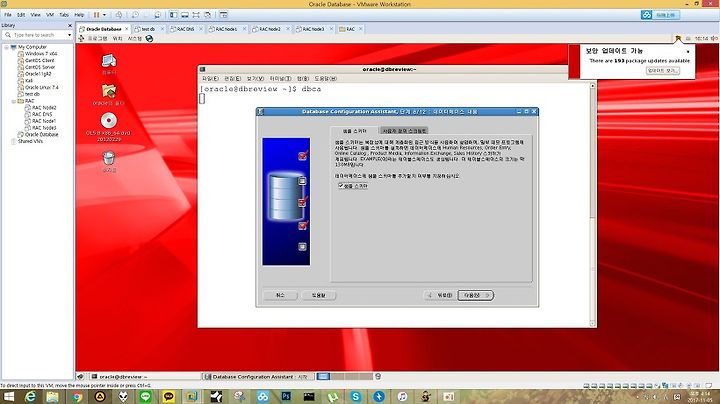Click the console view toolbar icon
Viewport: 720px width, 404px height.
tap(223, 15)
